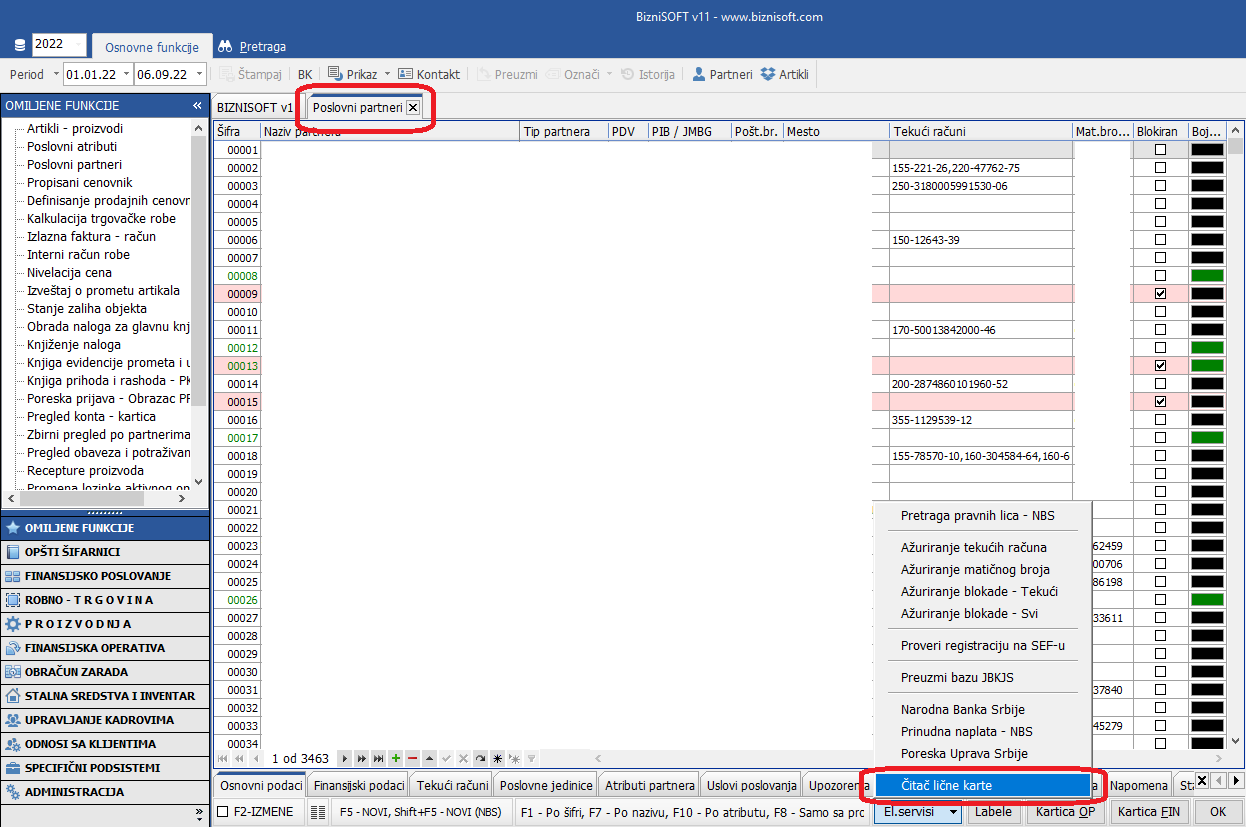
Task: Collapse the Omiljene funkcije panel
Action: [197, 105]
